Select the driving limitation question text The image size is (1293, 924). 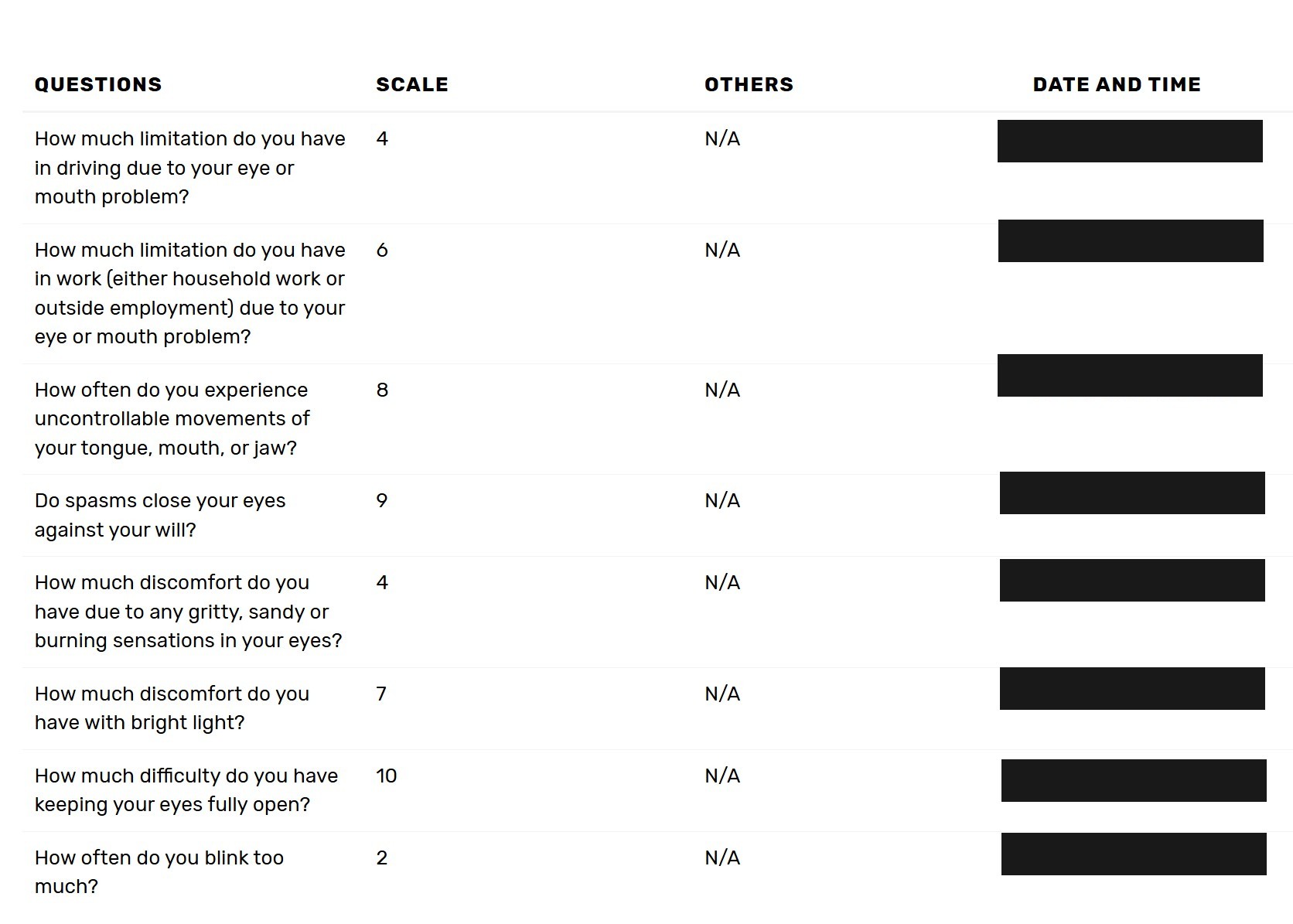[189, 168]
